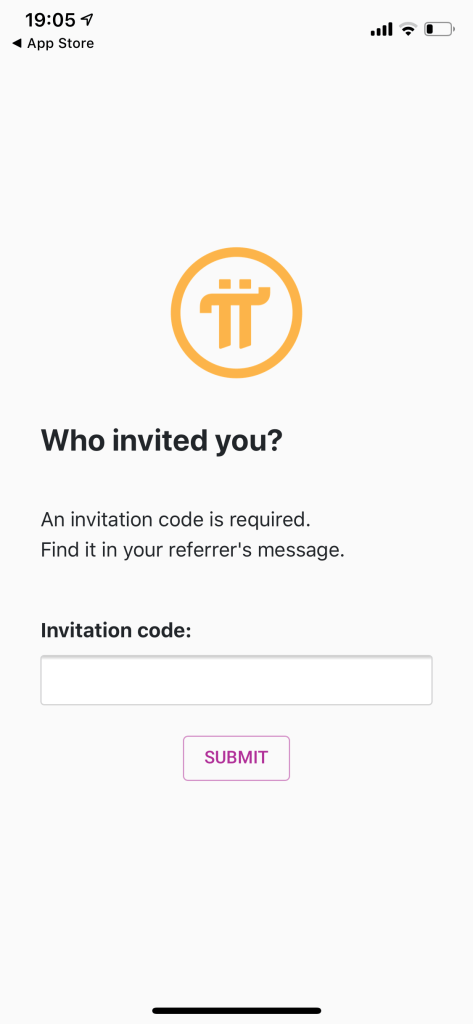Tap the Pi symbol inside the logo circle
This screenshot has height=1024, width=473.
[236, 313]
